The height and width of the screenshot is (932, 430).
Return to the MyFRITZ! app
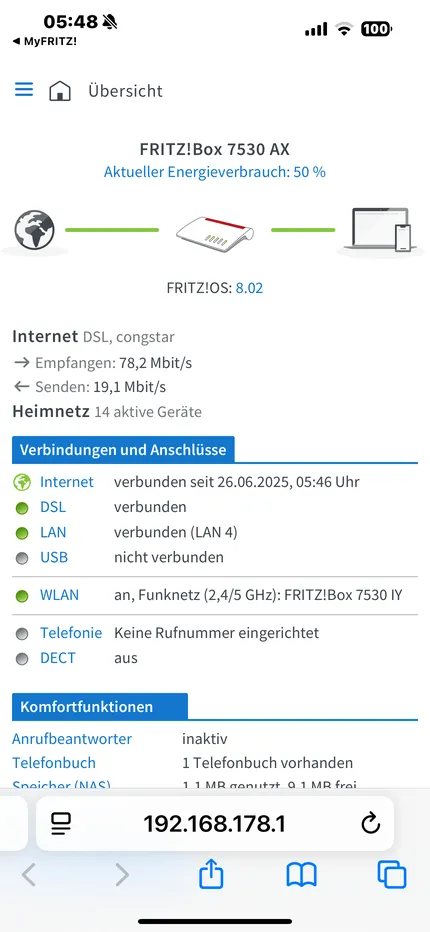pyautogui.click(x=45, y=42)
